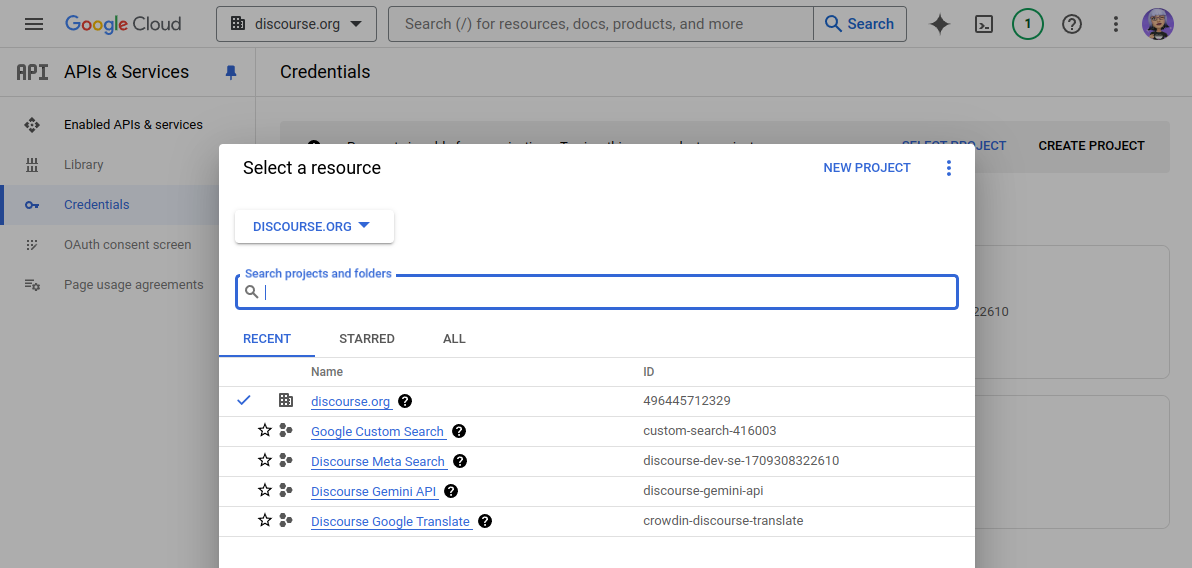The width and height of the screenshot is (1192, 568).
Task: Open dialog three-dot more options menu
Action: pyautogui.click(x=948, y=168)
